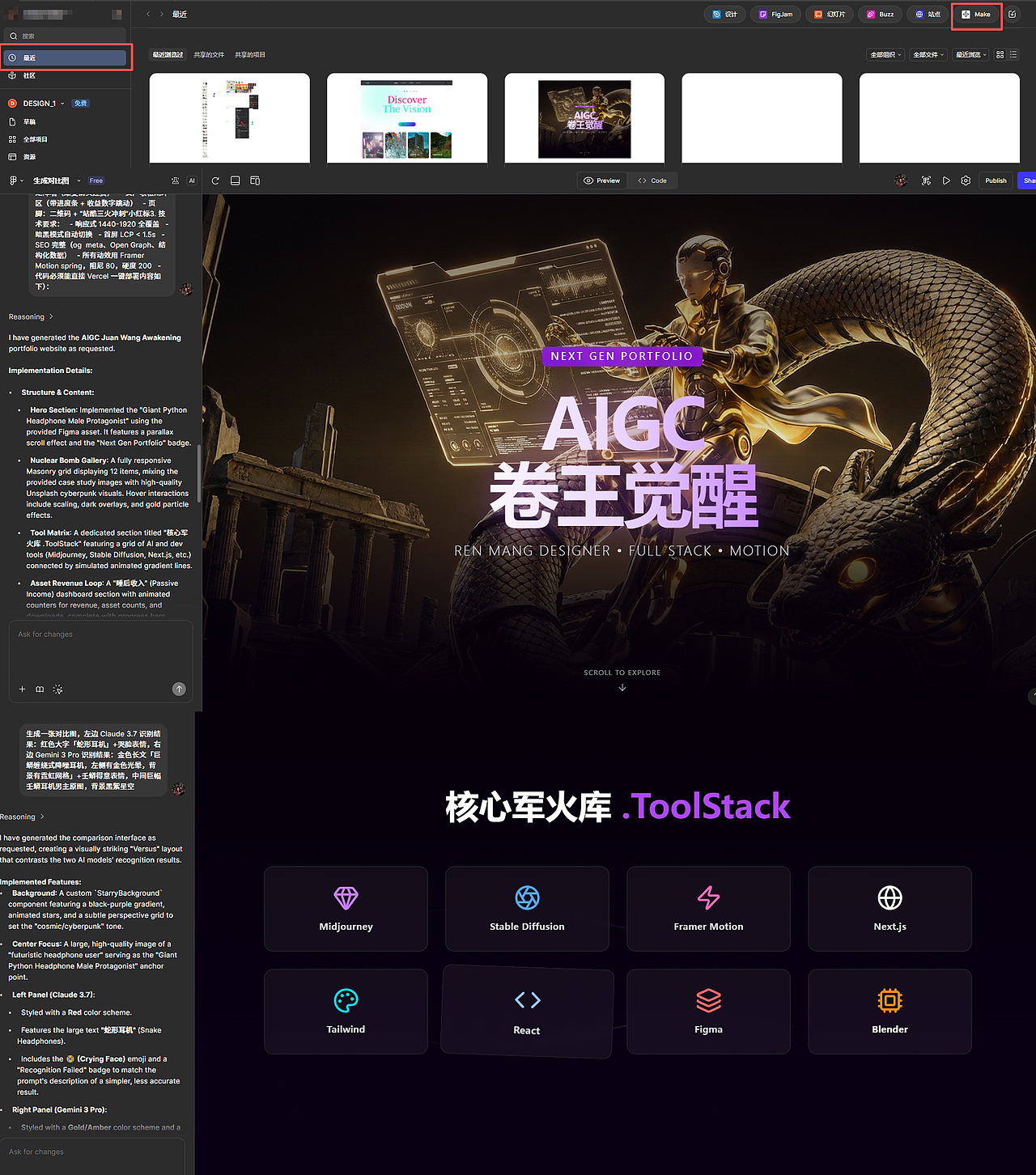
Task: Click the edit/new file icon after Make
Action: (1012, 15)
